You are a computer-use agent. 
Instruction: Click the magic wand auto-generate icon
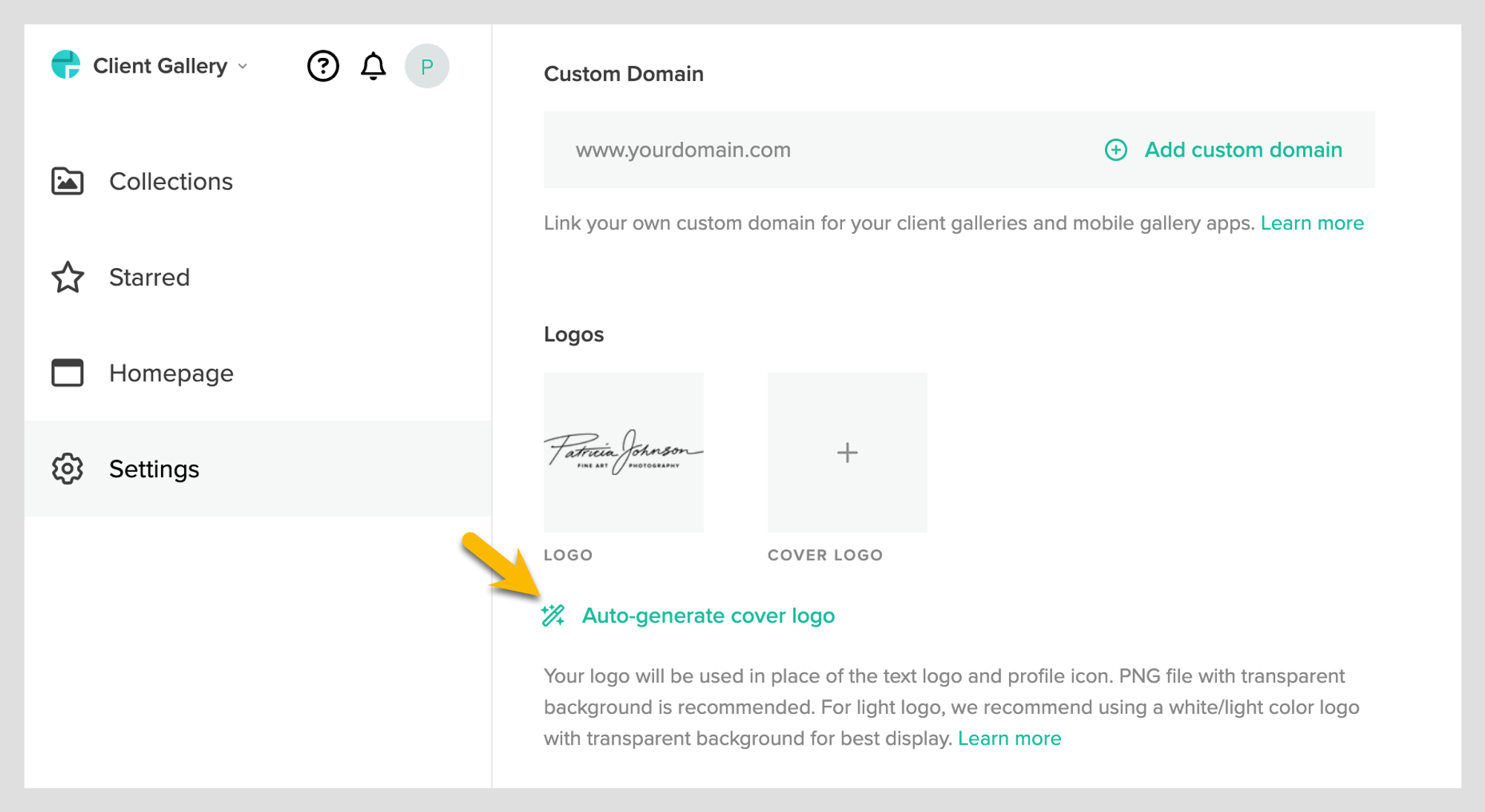pos(553,615)
